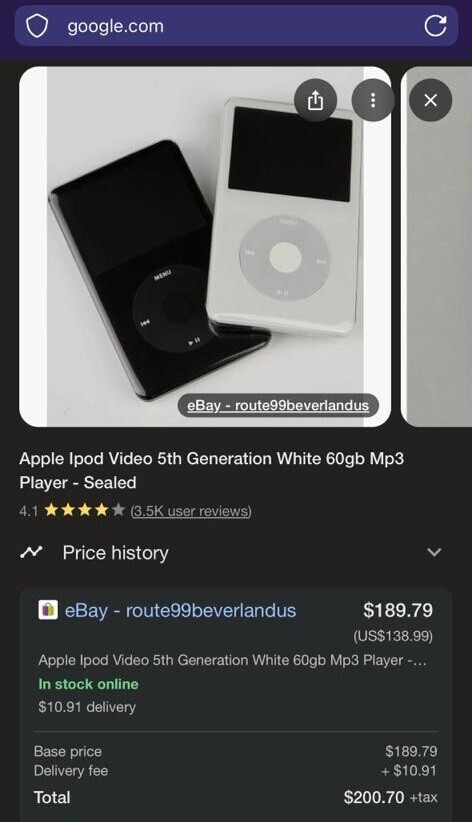
Task: Tap the Total $200.70 row
Action: pos(235,797)
